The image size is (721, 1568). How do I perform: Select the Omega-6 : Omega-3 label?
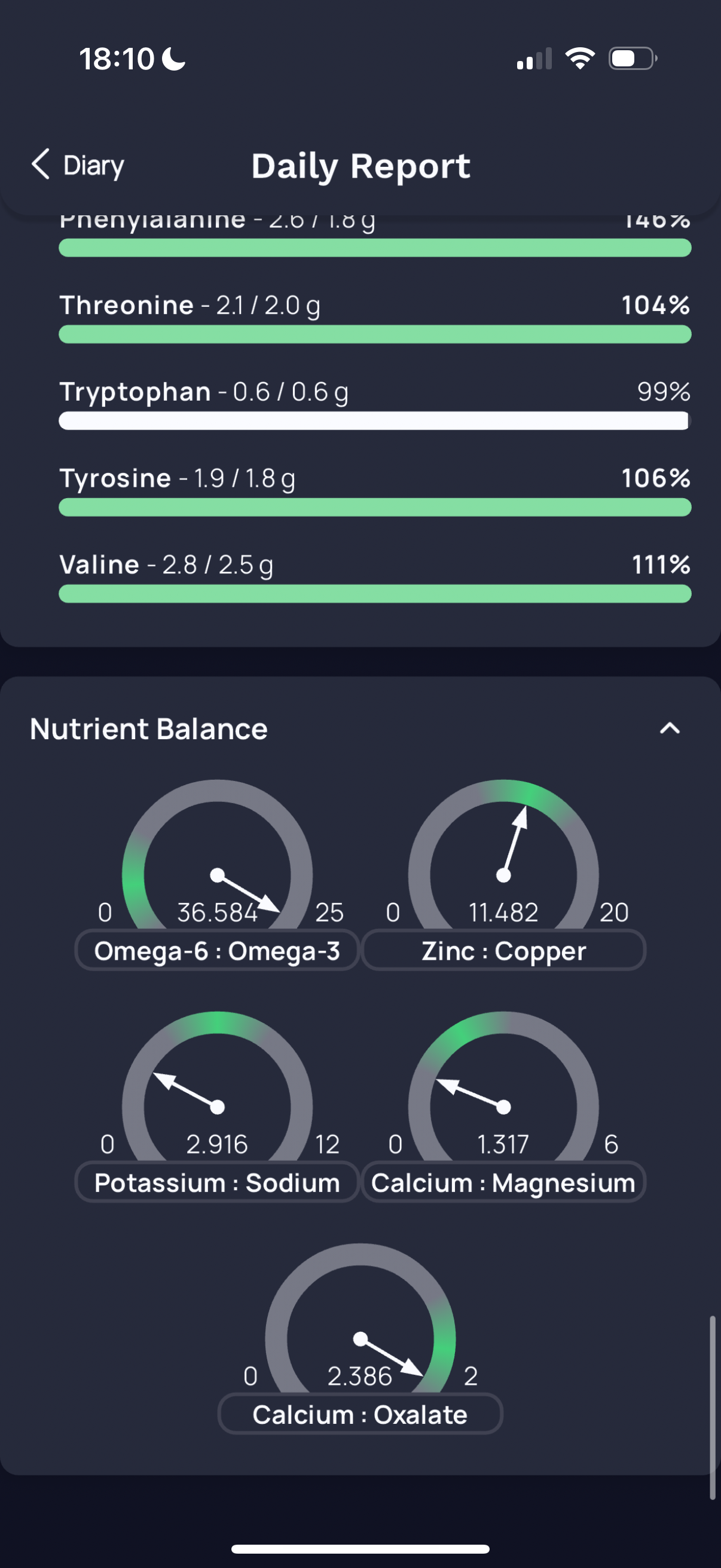[217, 950]
